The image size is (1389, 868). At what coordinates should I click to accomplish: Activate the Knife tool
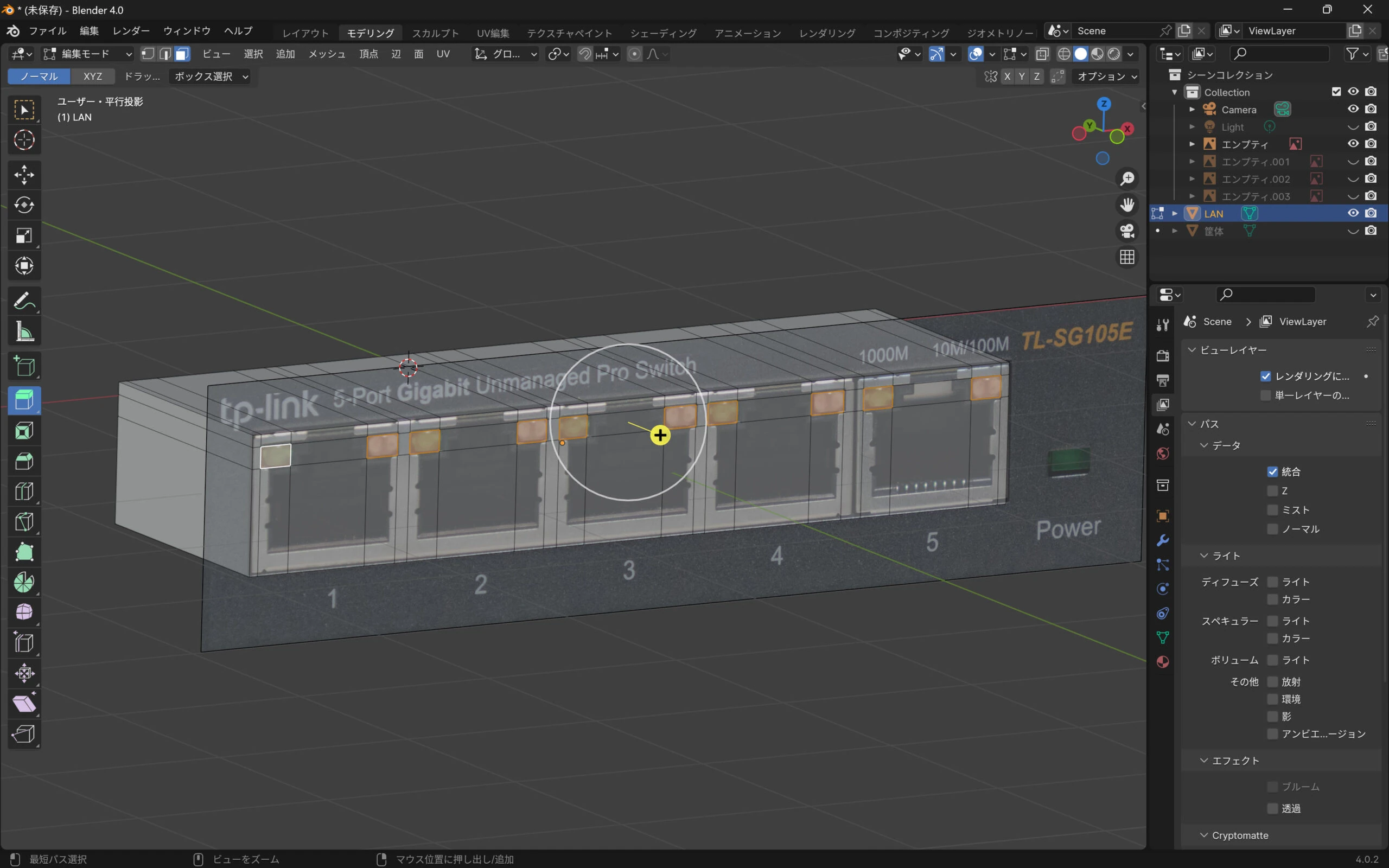click(24, 522)
